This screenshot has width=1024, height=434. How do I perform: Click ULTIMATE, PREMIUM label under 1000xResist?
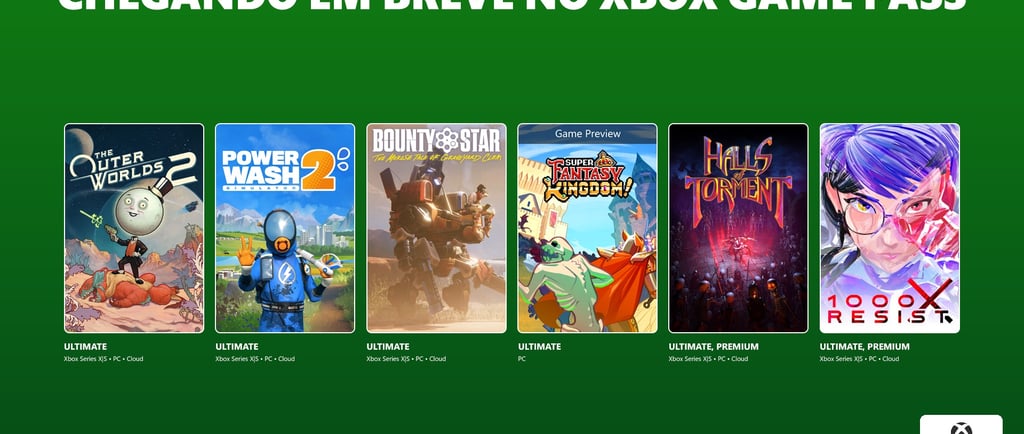[x=865, y=347]
